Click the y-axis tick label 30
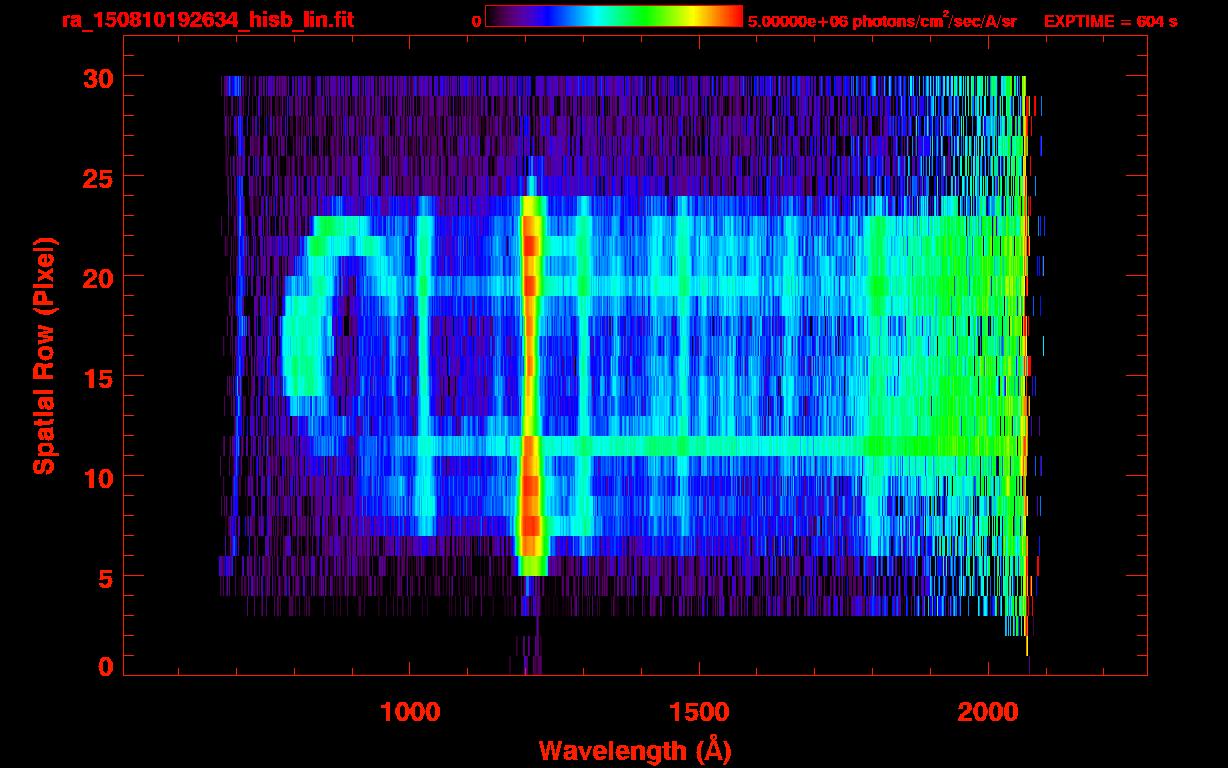Image resolution: width=1228 pixels, height=768 pixels. point(97,77)
